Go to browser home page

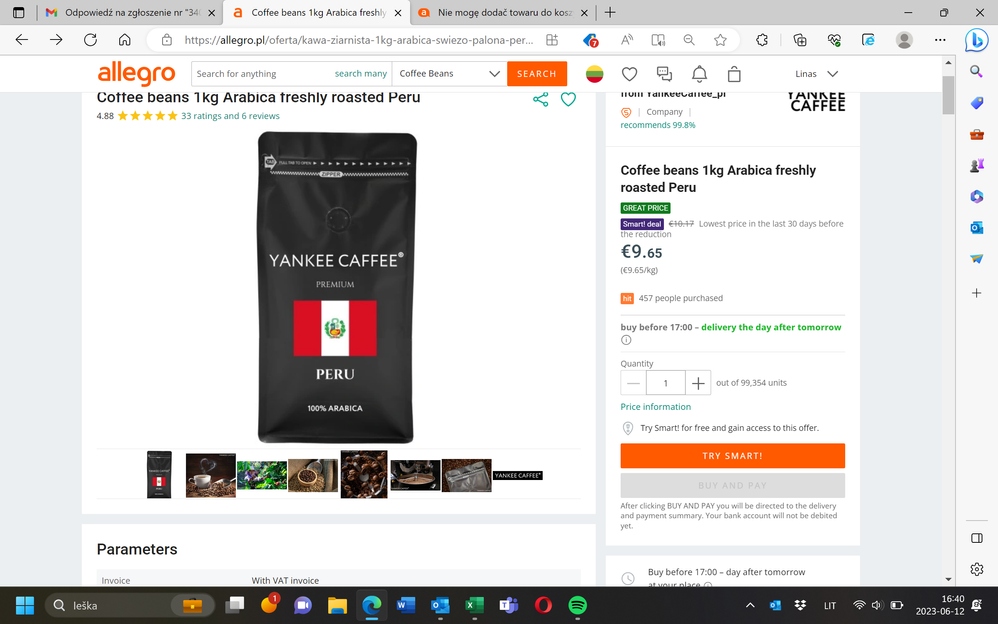pyautogui.click(x=125, y=40)
